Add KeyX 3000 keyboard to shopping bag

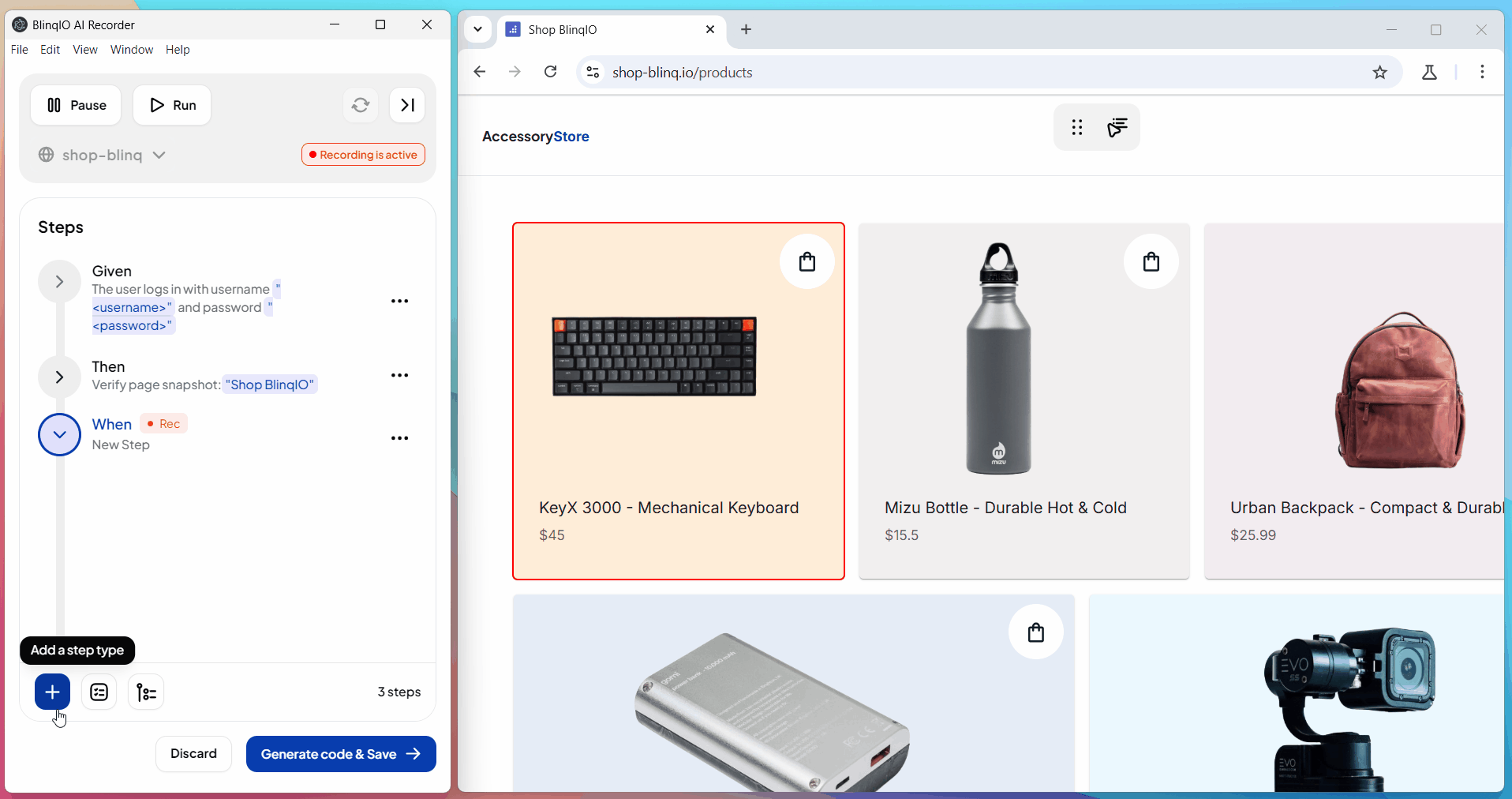(807, 262)
